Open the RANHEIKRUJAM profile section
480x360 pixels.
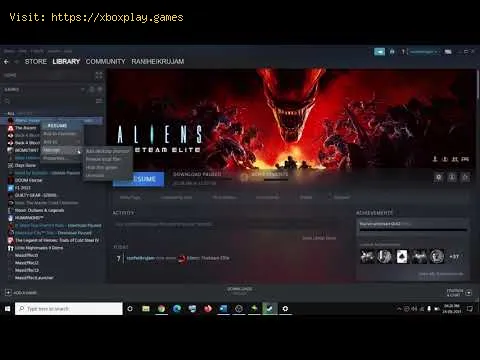pyautogui.click(x=158, y=62)
